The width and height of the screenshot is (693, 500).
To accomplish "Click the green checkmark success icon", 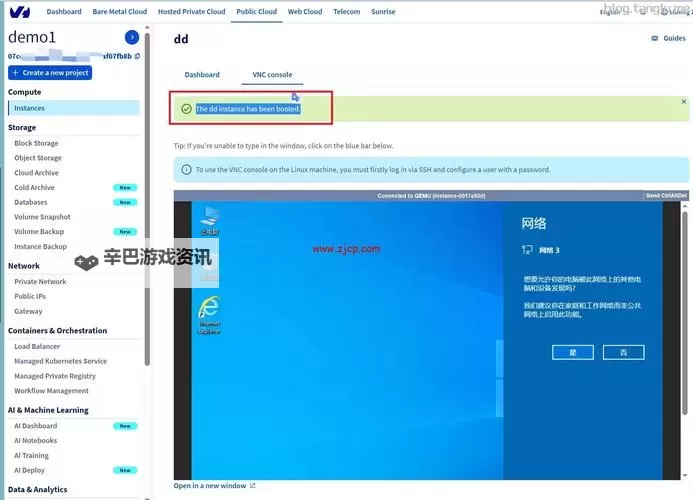I will click(x=187, y=109).
